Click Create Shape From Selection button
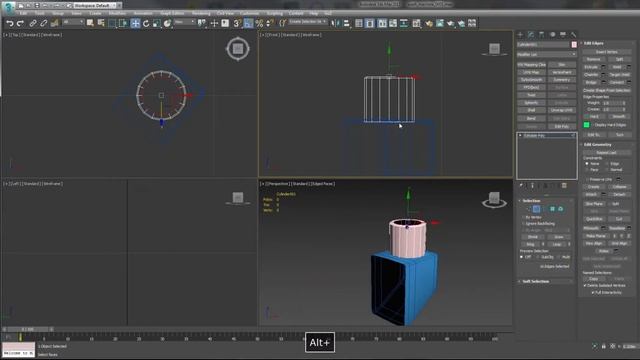This screenshot has width=640, height=360. pyautogui.click(x=607, y=90)
